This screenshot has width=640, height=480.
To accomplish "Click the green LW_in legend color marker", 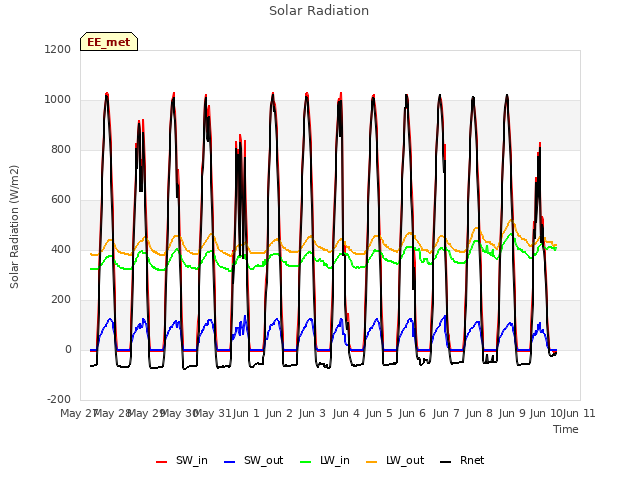I will pyautogui.click(x=306, y=462).
